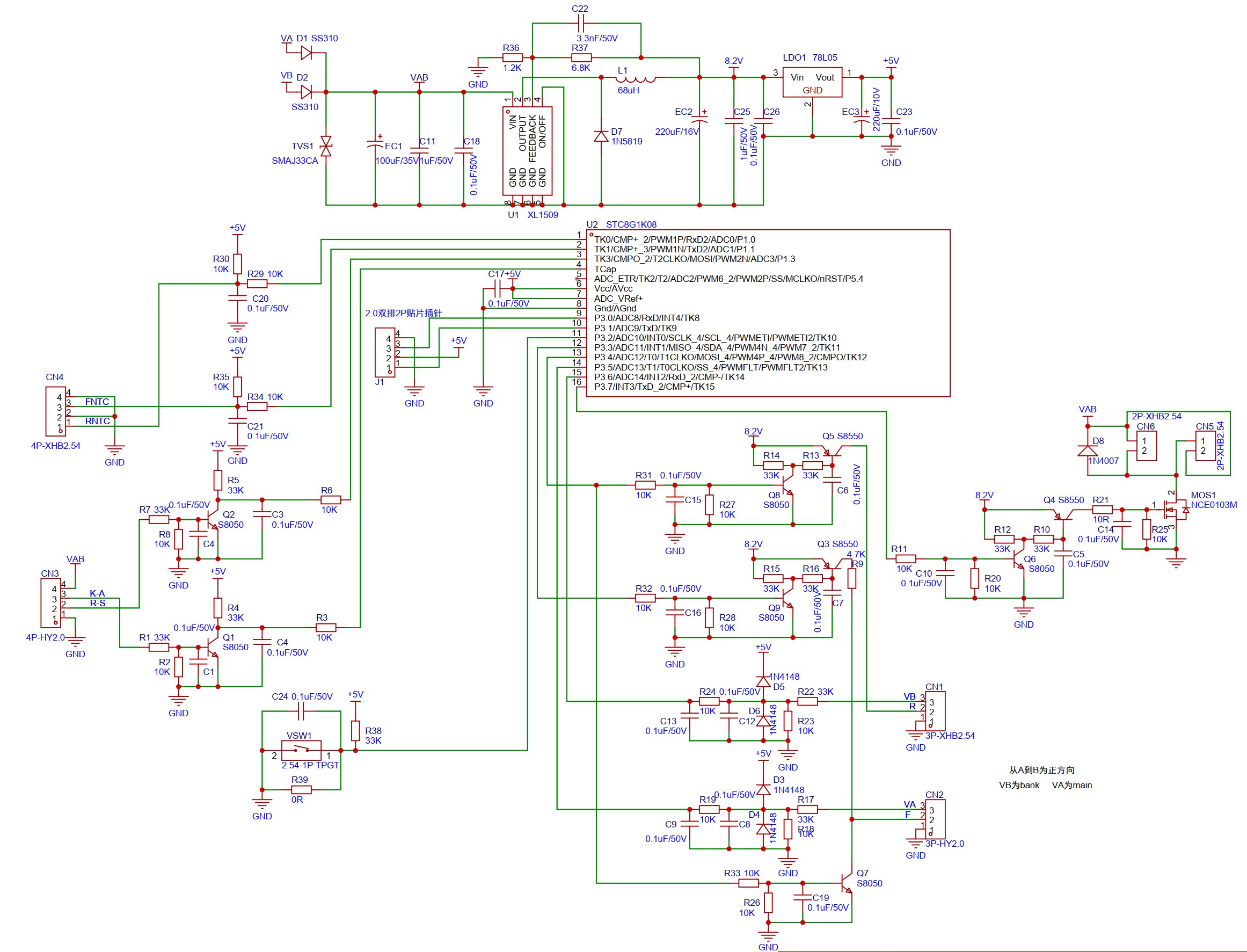This screenshot has height=952, width=1247.
Task: Click the VSW1 switch symbol
Action: [x=301, y=750]
